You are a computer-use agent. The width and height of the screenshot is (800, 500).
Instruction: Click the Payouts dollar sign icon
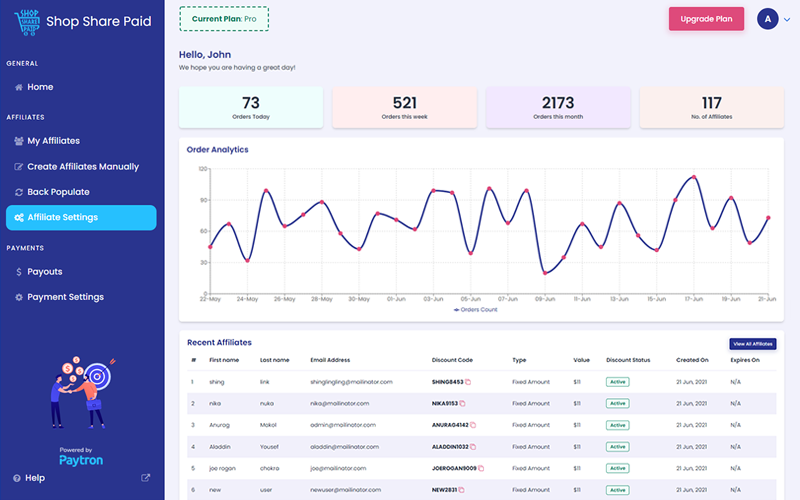(19, 272)
